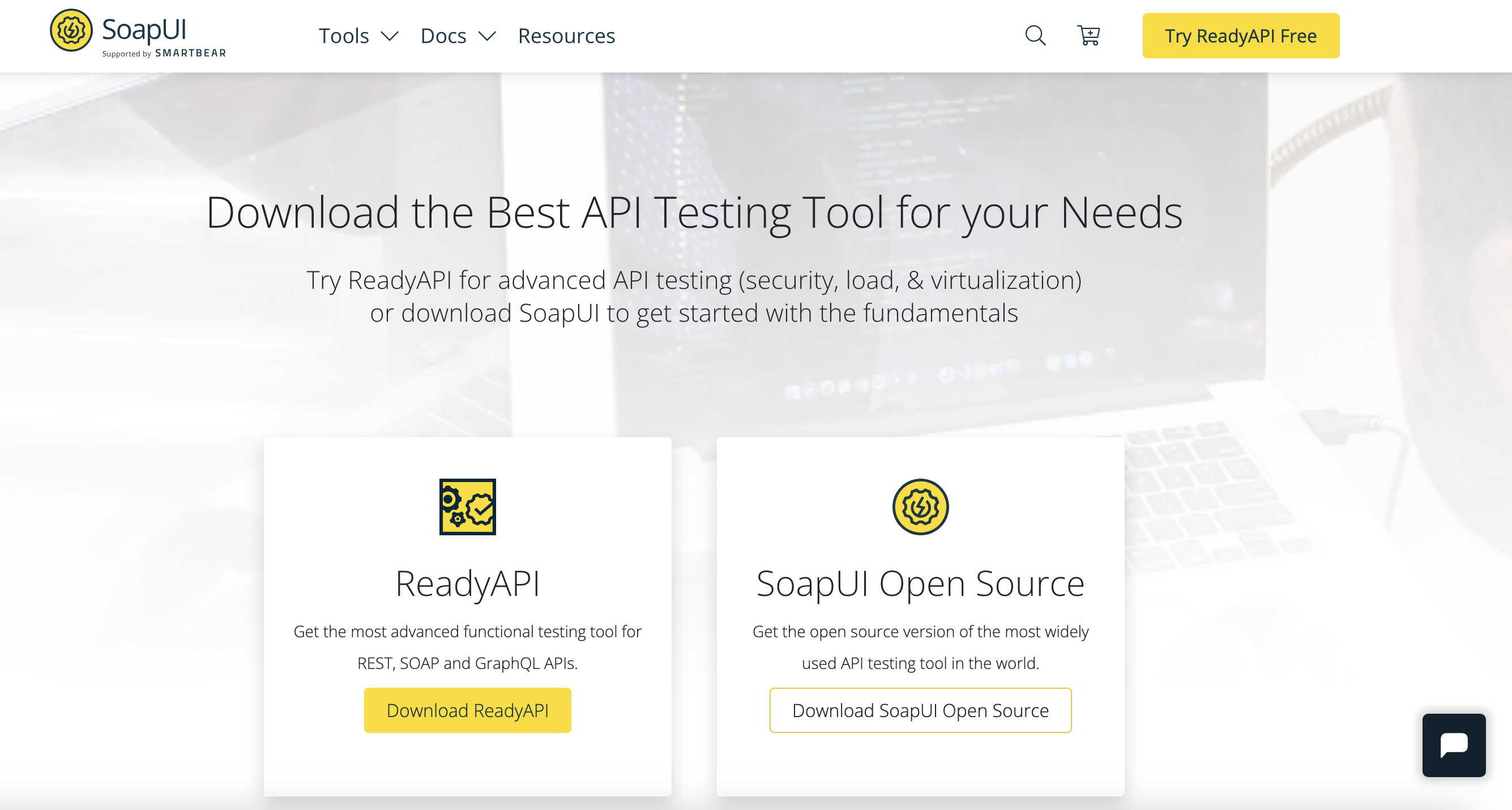Click 'Get the most advanced functional testing' line
This screenshot has width=1512, height=810.
(467, 632)
